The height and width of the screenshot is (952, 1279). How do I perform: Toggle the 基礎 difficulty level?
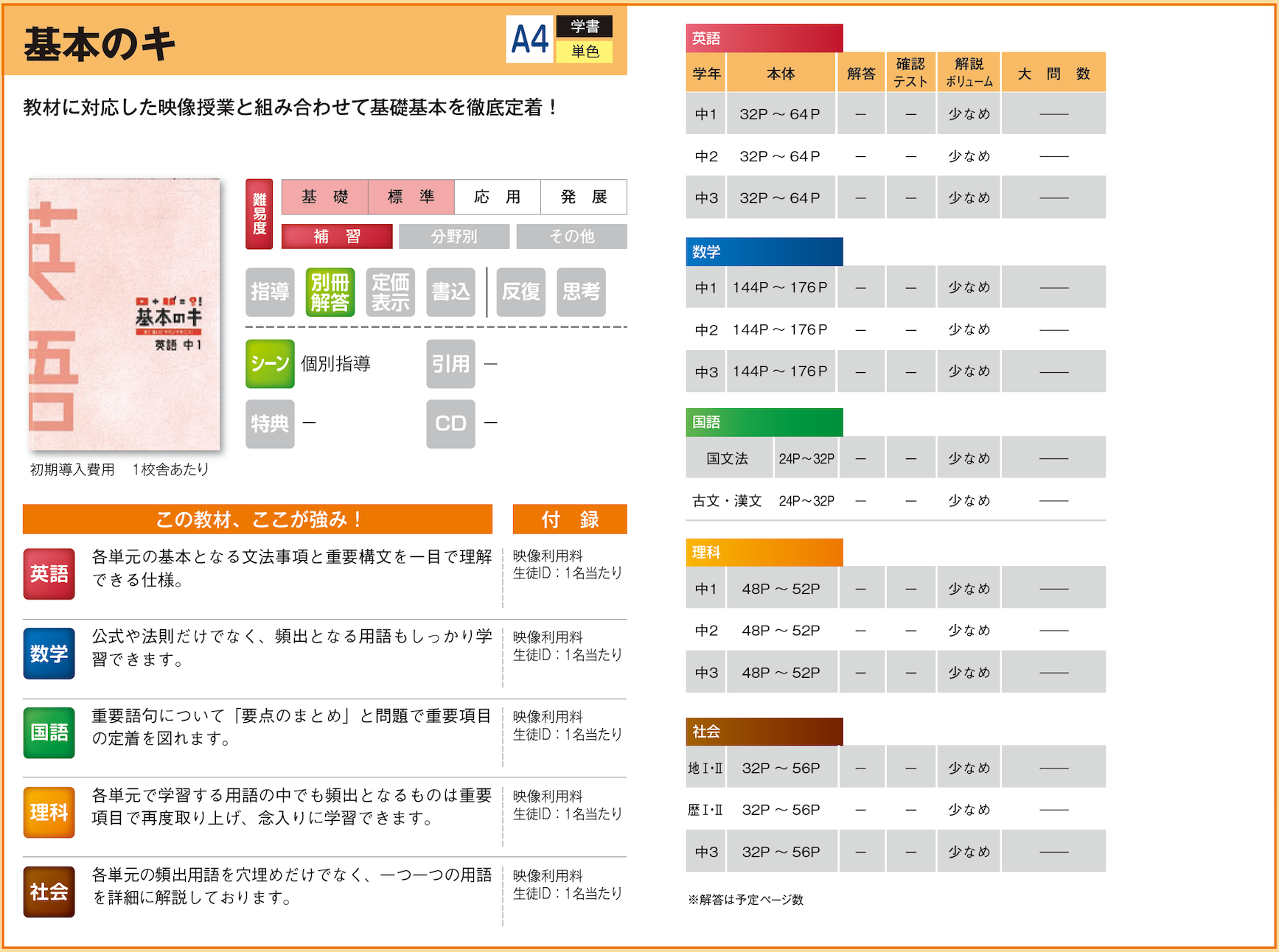pos(324,197)
